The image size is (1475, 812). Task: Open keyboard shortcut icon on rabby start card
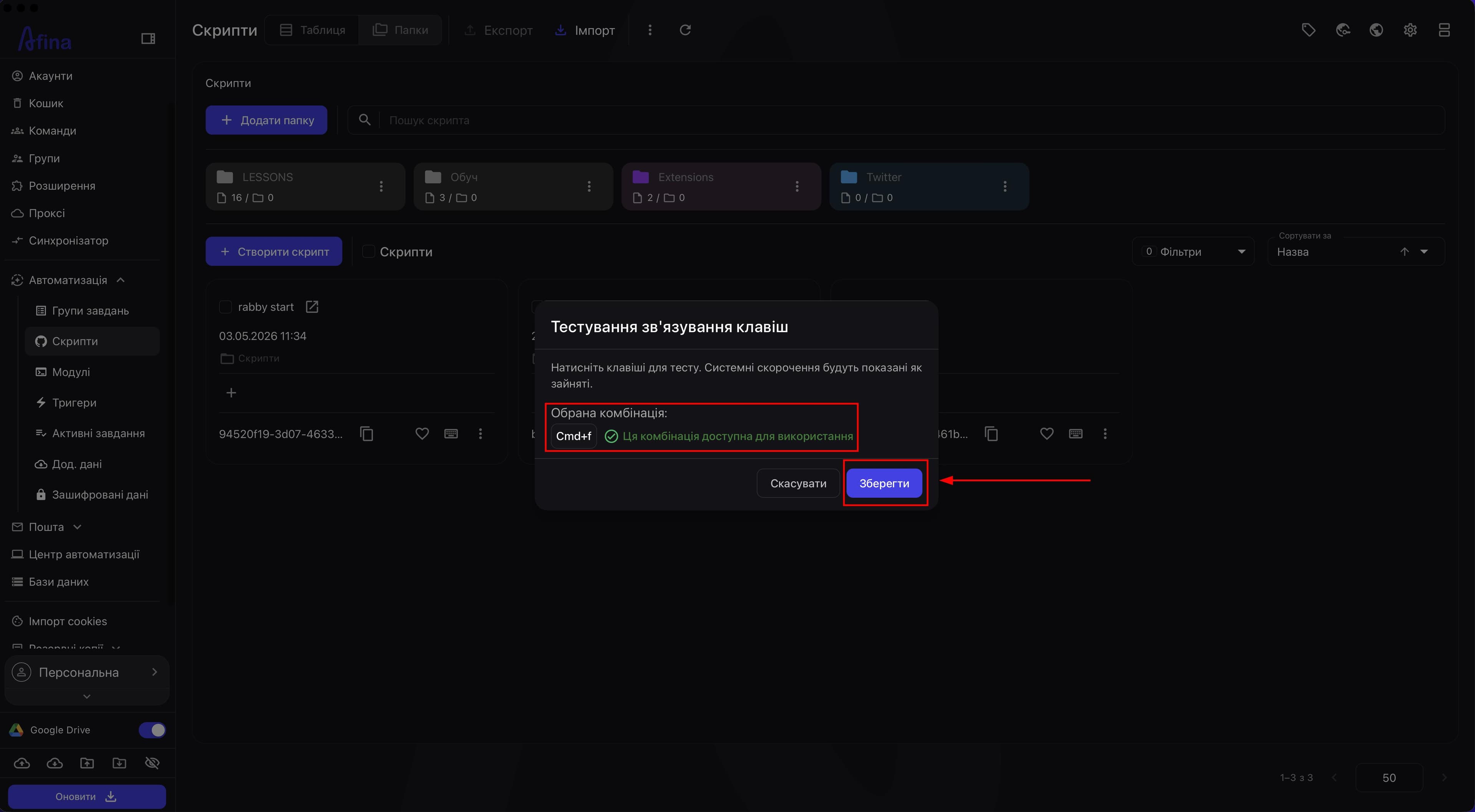[x=451, y=434]
